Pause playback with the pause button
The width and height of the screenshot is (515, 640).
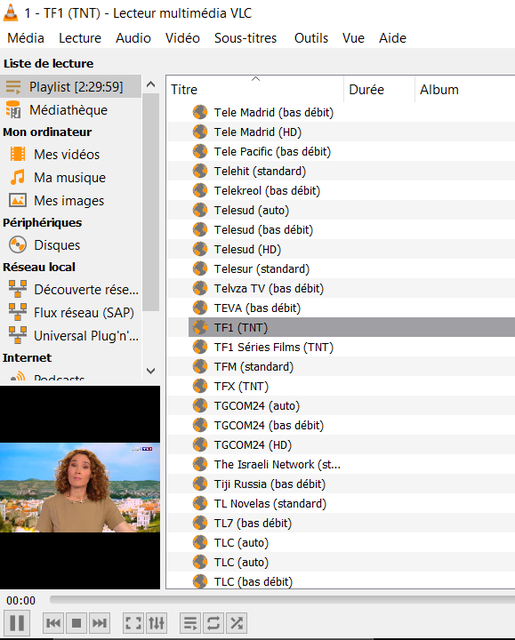pos(17,623)
